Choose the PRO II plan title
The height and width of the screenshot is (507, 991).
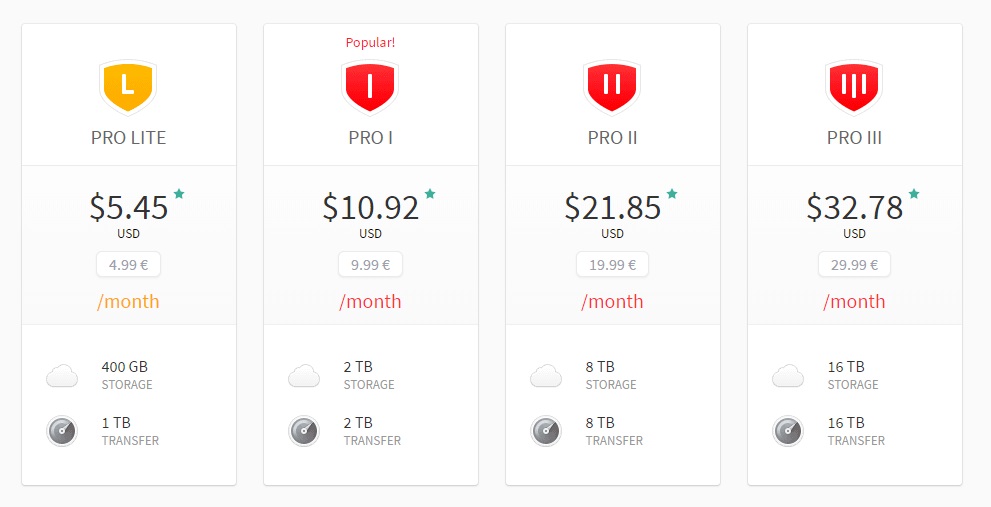tap(612, 138)
